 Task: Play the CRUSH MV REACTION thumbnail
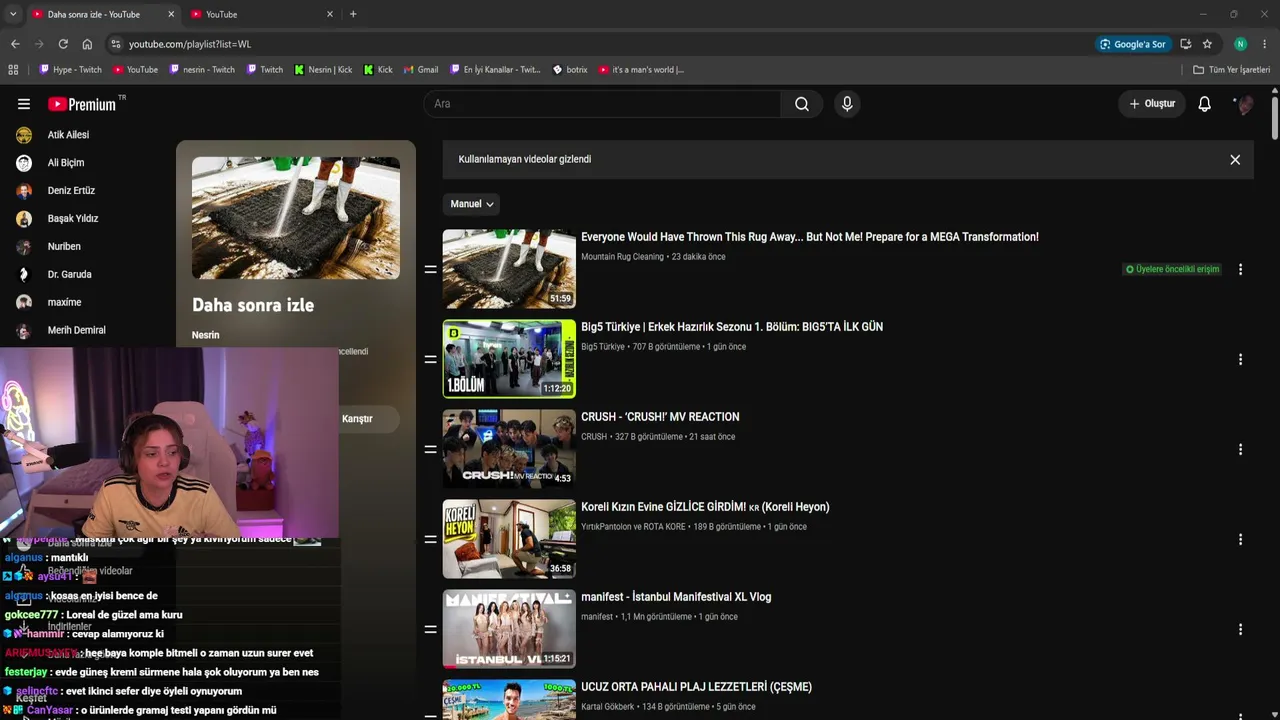[509, 449]
